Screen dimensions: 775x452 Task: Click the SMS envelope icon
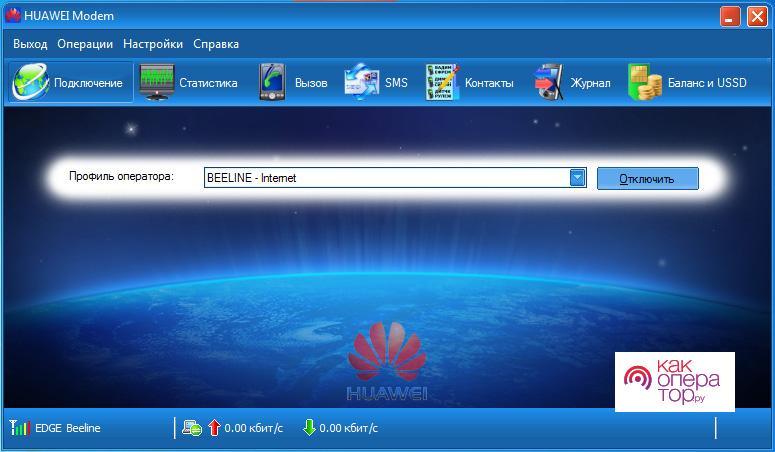point(362,82)
